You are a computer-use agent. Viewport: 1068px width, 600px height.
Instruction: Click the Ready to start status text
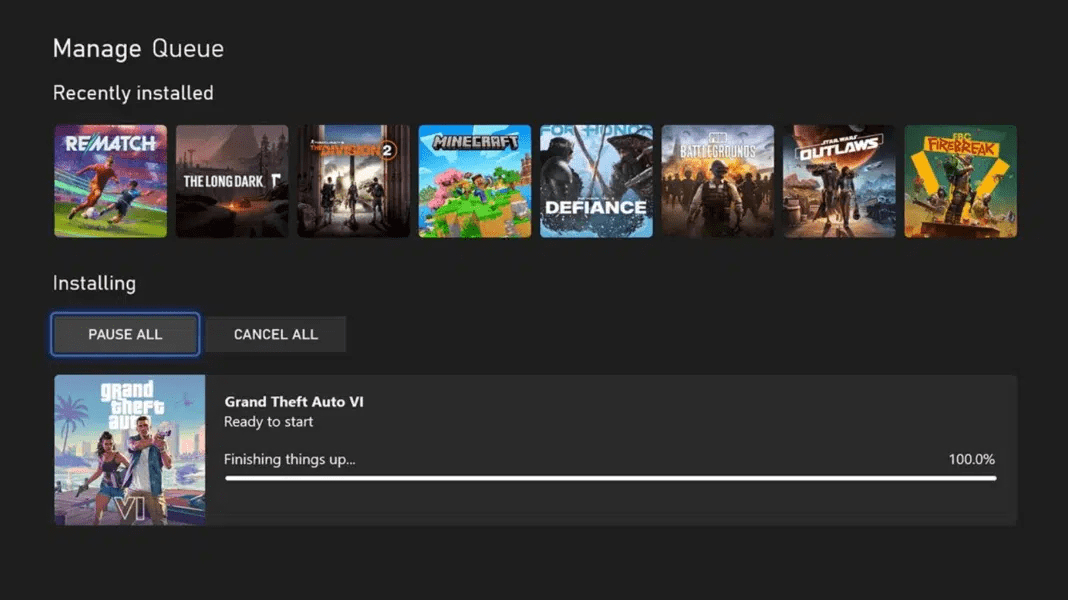[x=269, y=422]
